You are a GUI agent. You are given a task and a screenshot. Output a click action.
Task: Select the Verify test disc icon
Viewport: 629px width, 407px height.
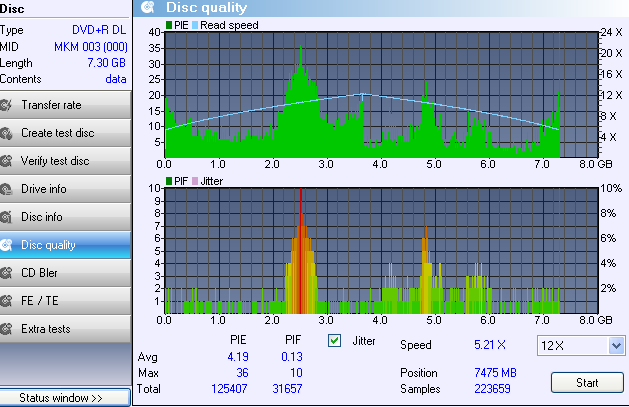click(x=8, y=161)
